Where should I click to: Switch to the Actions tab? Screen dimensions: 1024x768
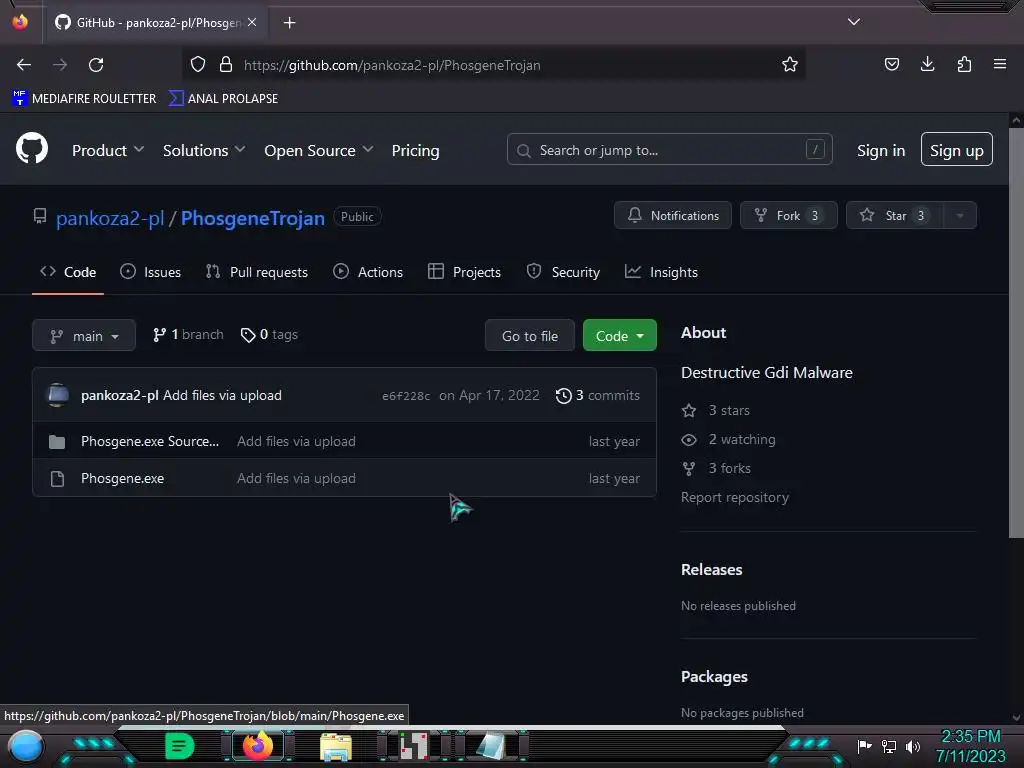[x=368, y=272]
